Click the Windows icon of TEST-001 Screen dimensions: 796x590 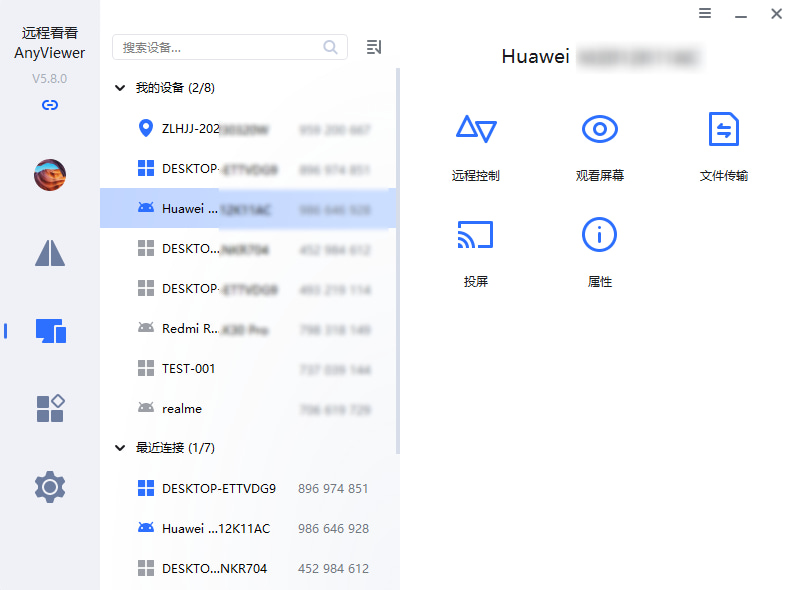tap(146, 368)
